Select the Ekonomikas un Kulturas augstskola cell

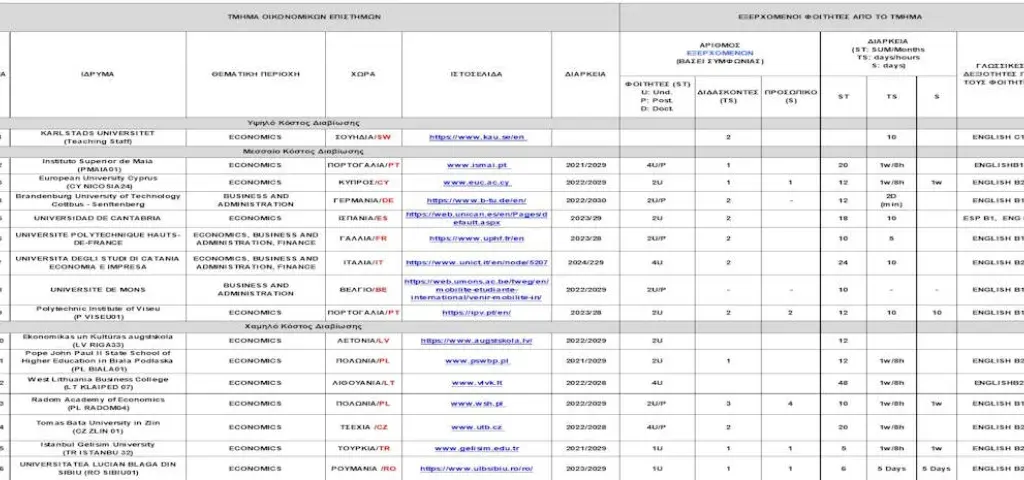98,341
